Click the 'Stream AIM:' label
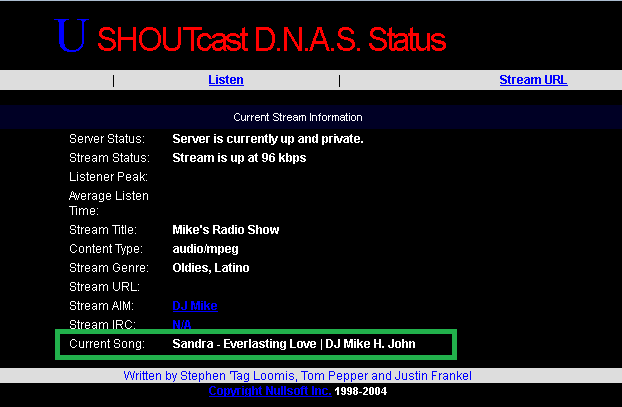 coord(101,306)
